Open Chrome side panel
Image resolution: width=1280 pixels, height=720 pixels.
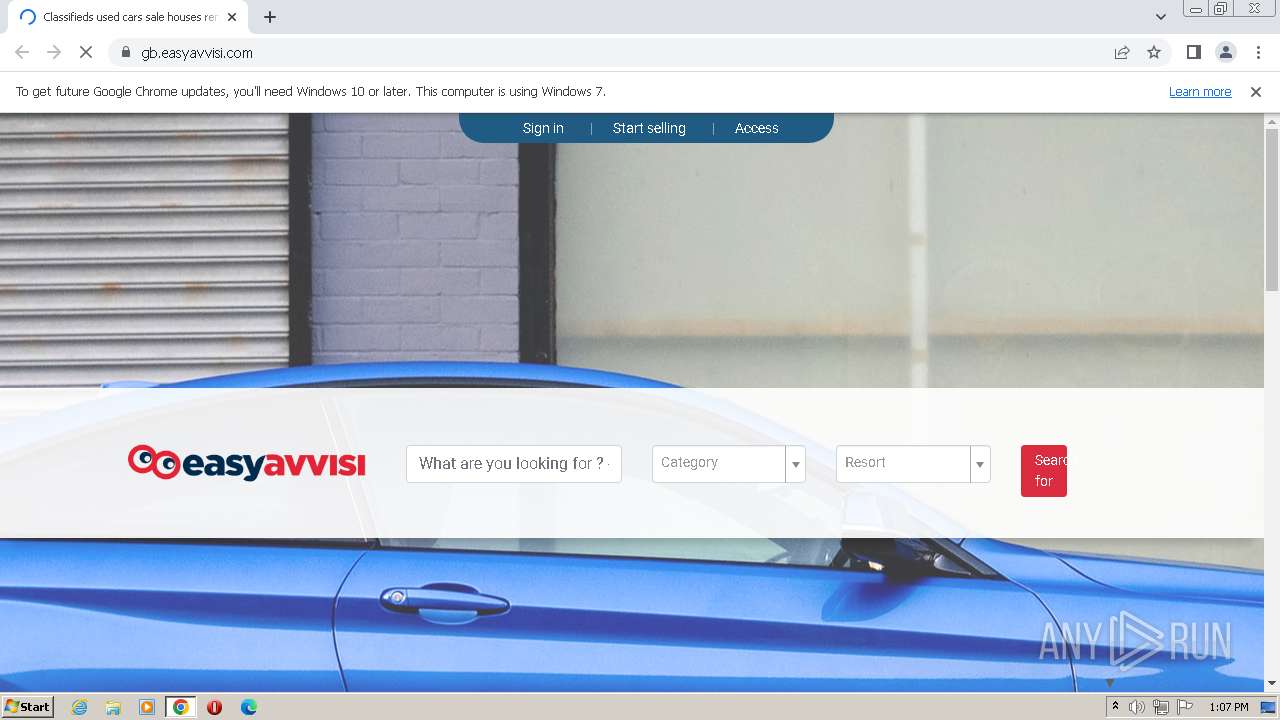click(1194, 52)
